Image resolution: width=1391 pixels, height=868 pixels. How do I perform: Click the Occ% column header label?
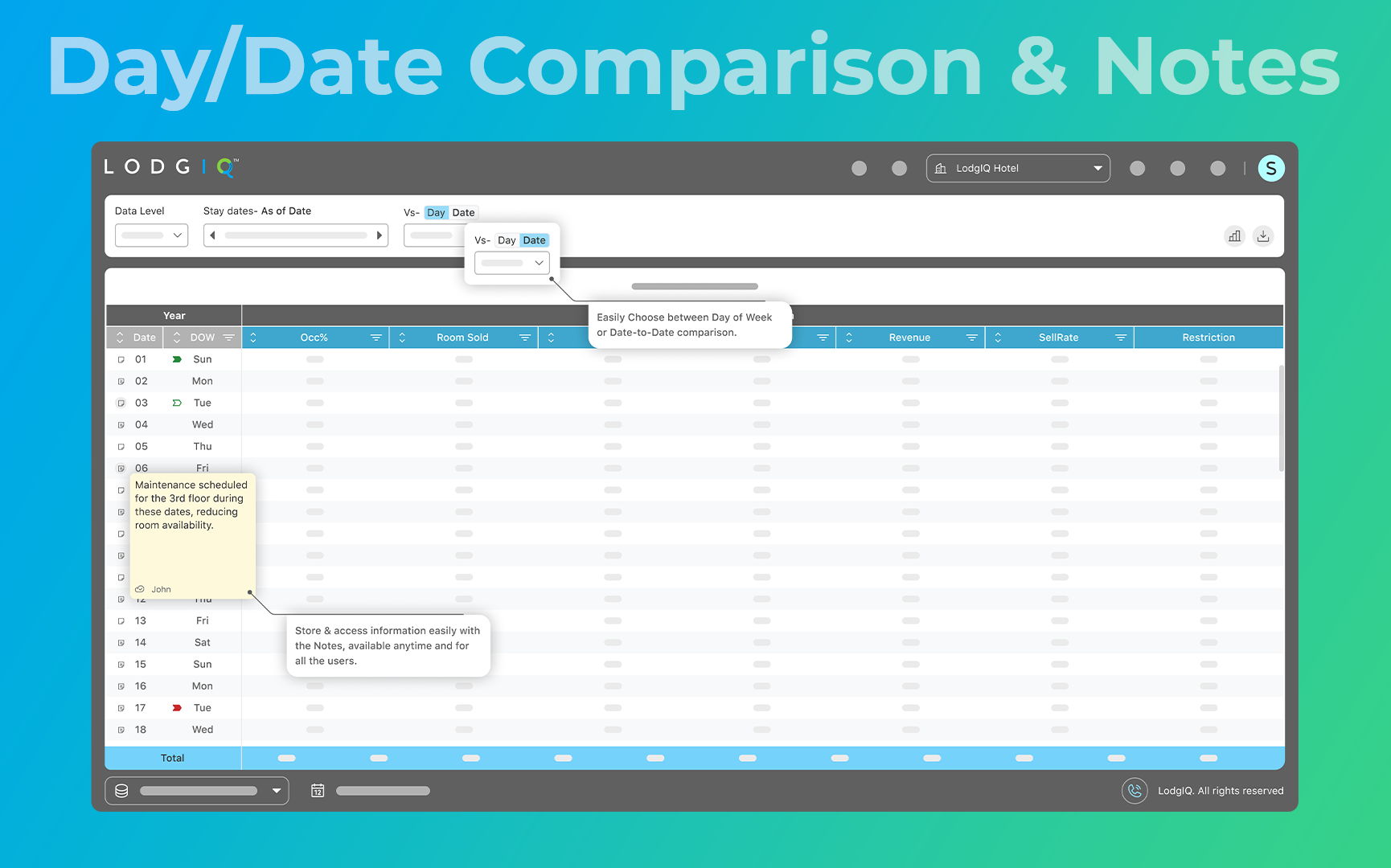click(314, 338)
